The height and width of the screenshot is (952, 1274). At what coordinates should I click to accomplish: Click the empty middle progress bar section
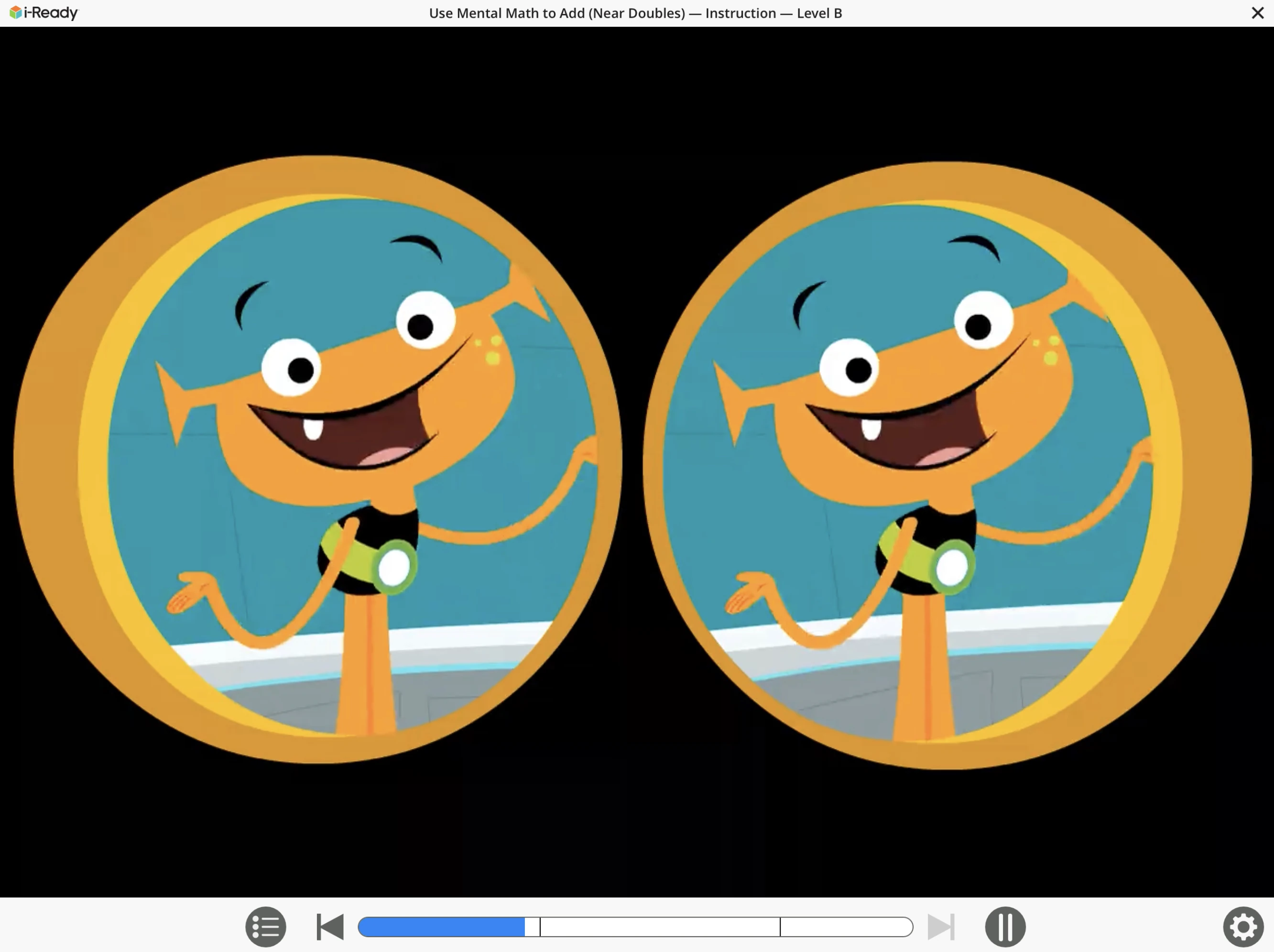[659, 927]
